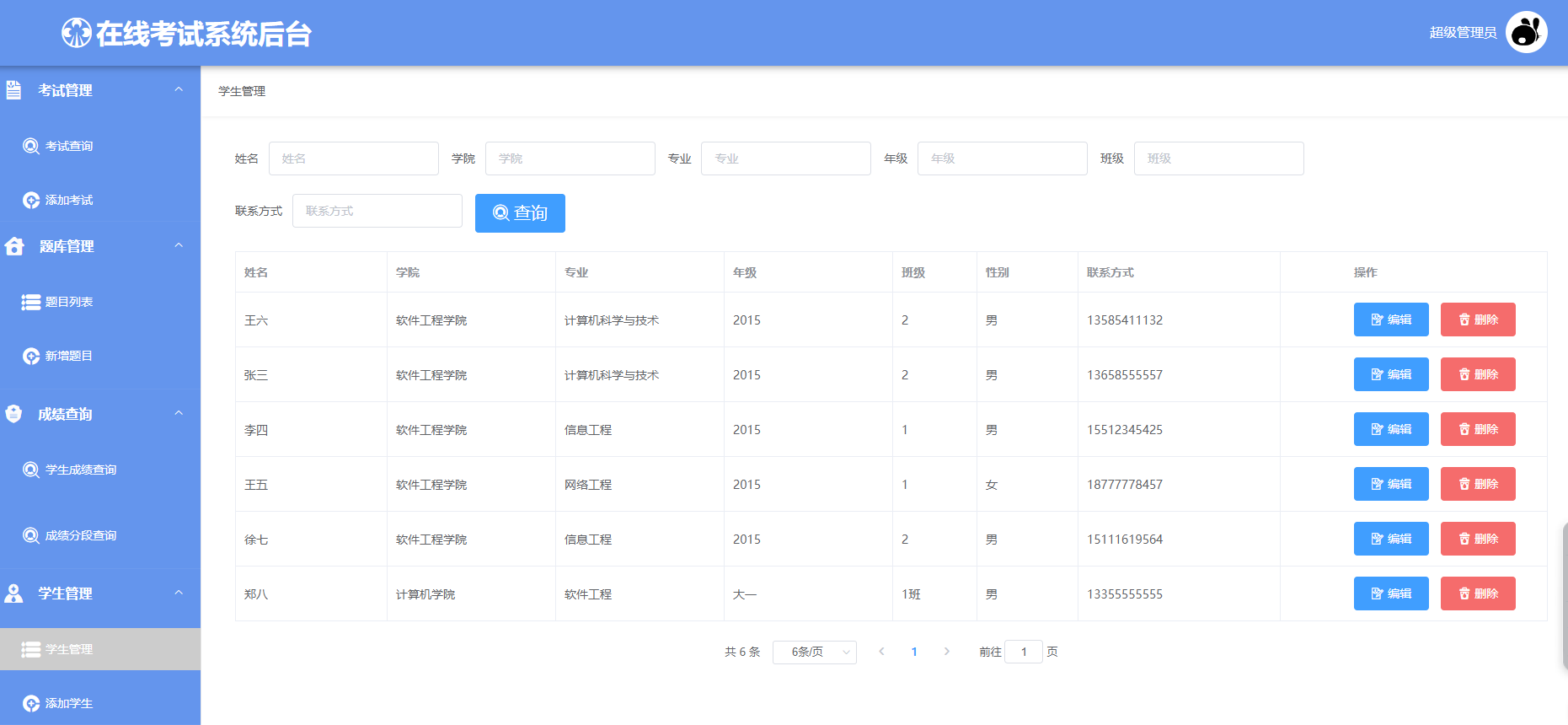
Task: Select page 1 in pagination
Action: click(x=914, y=652)
